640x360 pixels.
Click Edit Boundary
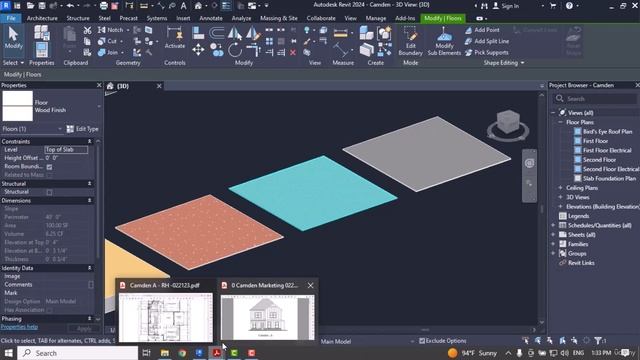click(410, 41)
